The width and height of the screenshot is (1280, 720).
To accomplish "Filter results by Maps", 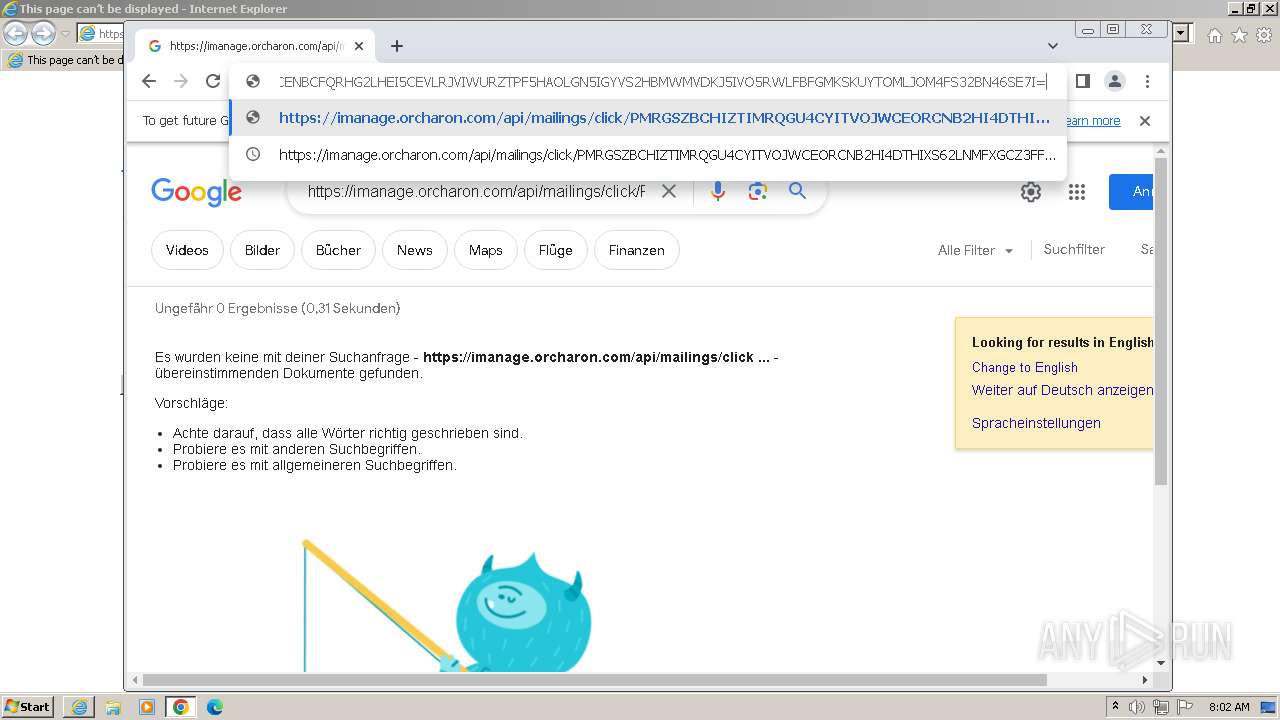I will click(485, 250).
